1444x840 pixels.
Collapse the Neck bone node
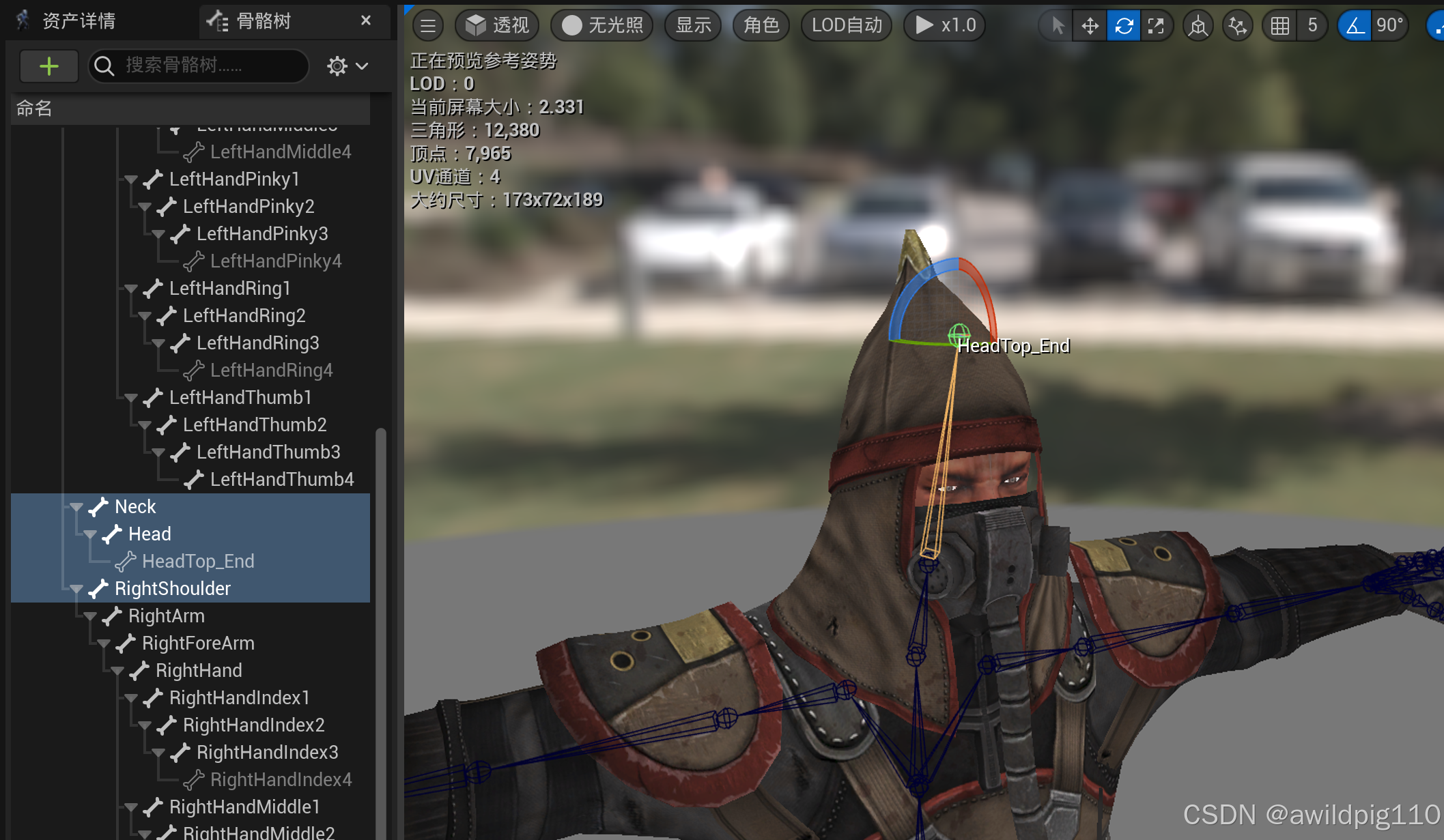click(76, 507)
